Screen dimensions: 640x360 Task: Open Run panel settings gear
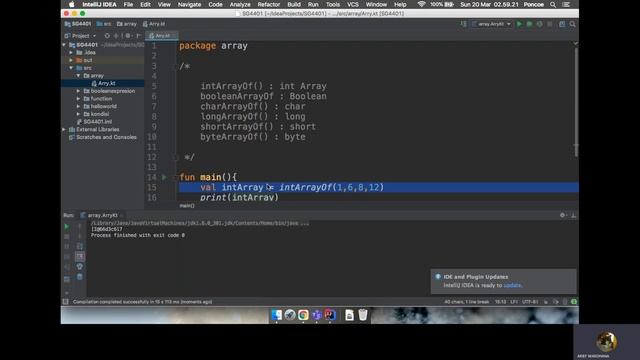pos(562,215)
